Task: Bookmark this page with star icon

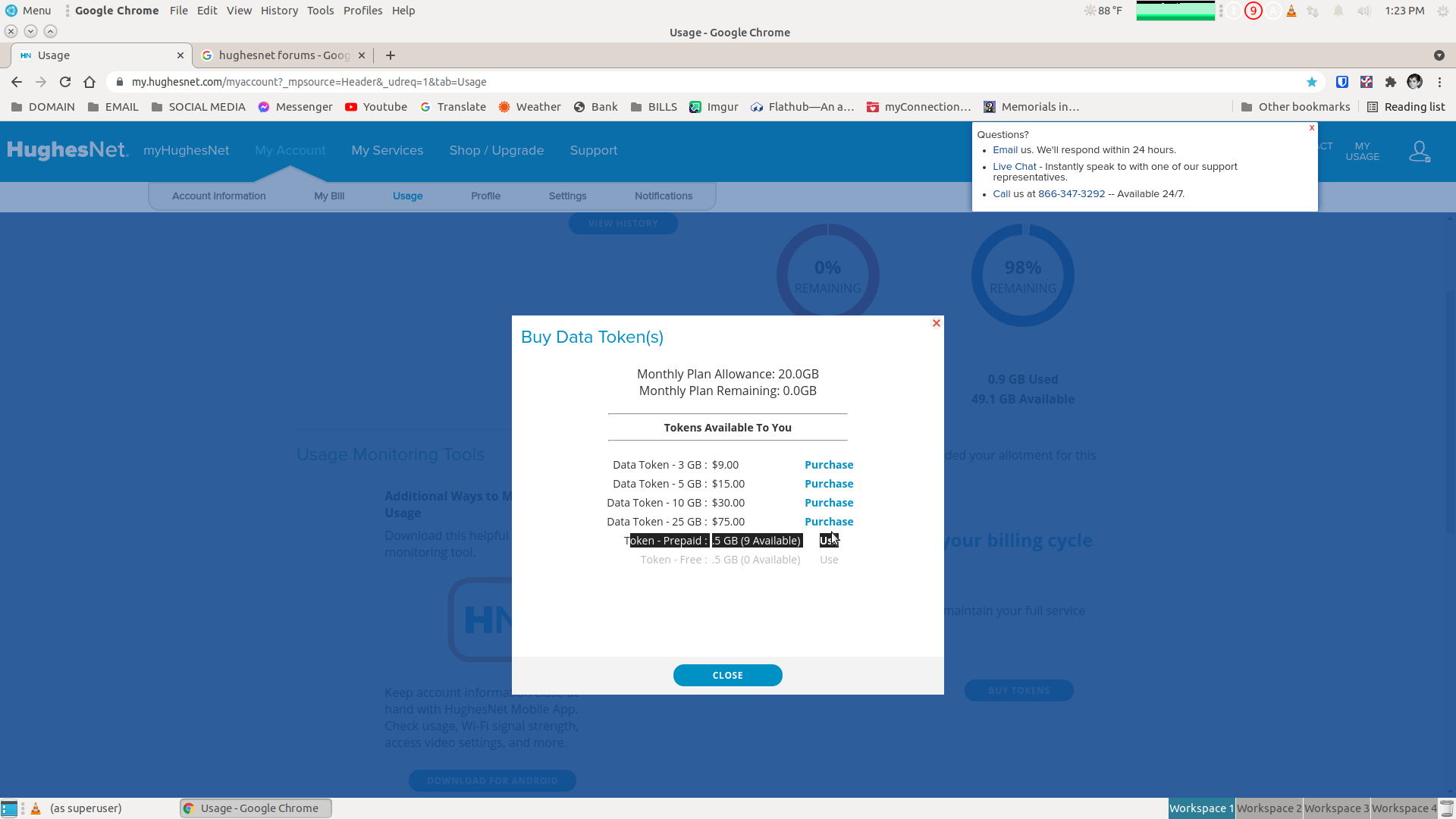Action: point(1311,82)
